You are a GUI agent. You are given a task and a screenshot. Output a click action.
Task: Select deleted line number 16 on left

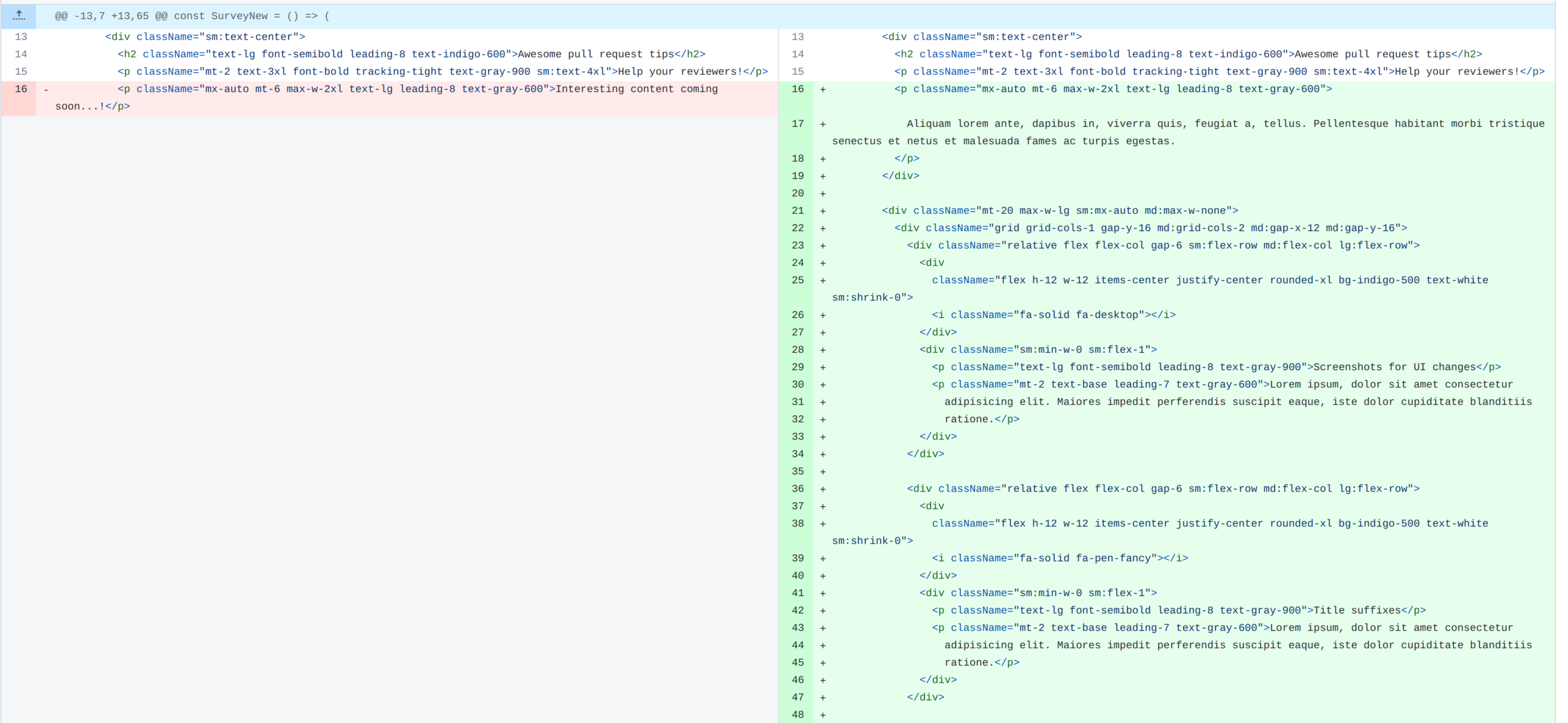pyautogui.click(x=21, y=89)
